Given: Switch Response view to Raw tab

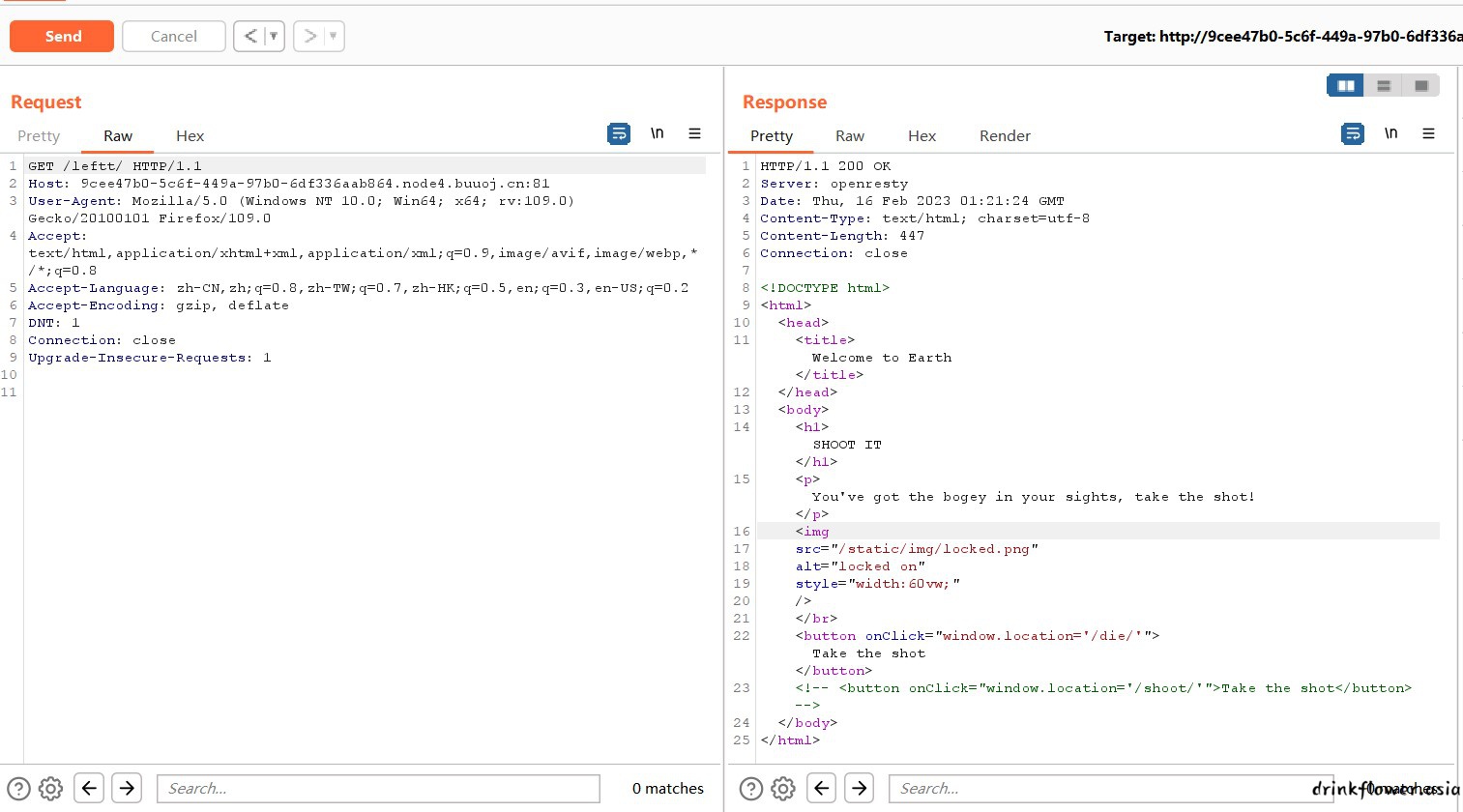Looking at the screenshot, I should click(850, 136).
